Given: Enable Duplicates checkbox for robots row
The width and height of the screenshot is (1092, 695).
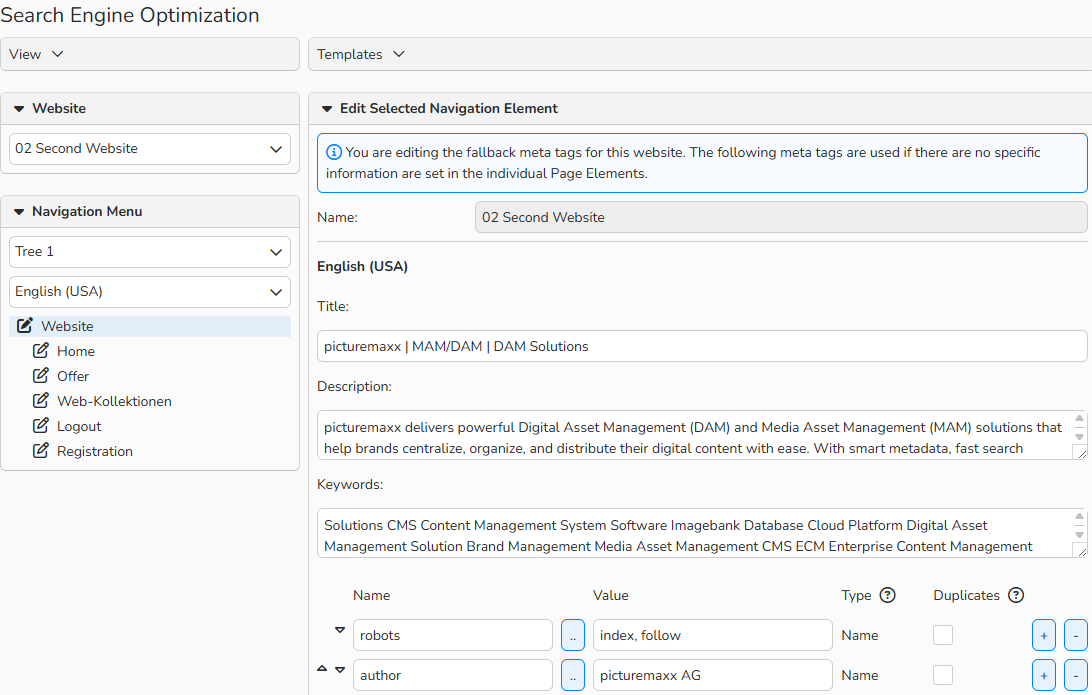Looking at the screenshot, I should click(x=943, y=635).
